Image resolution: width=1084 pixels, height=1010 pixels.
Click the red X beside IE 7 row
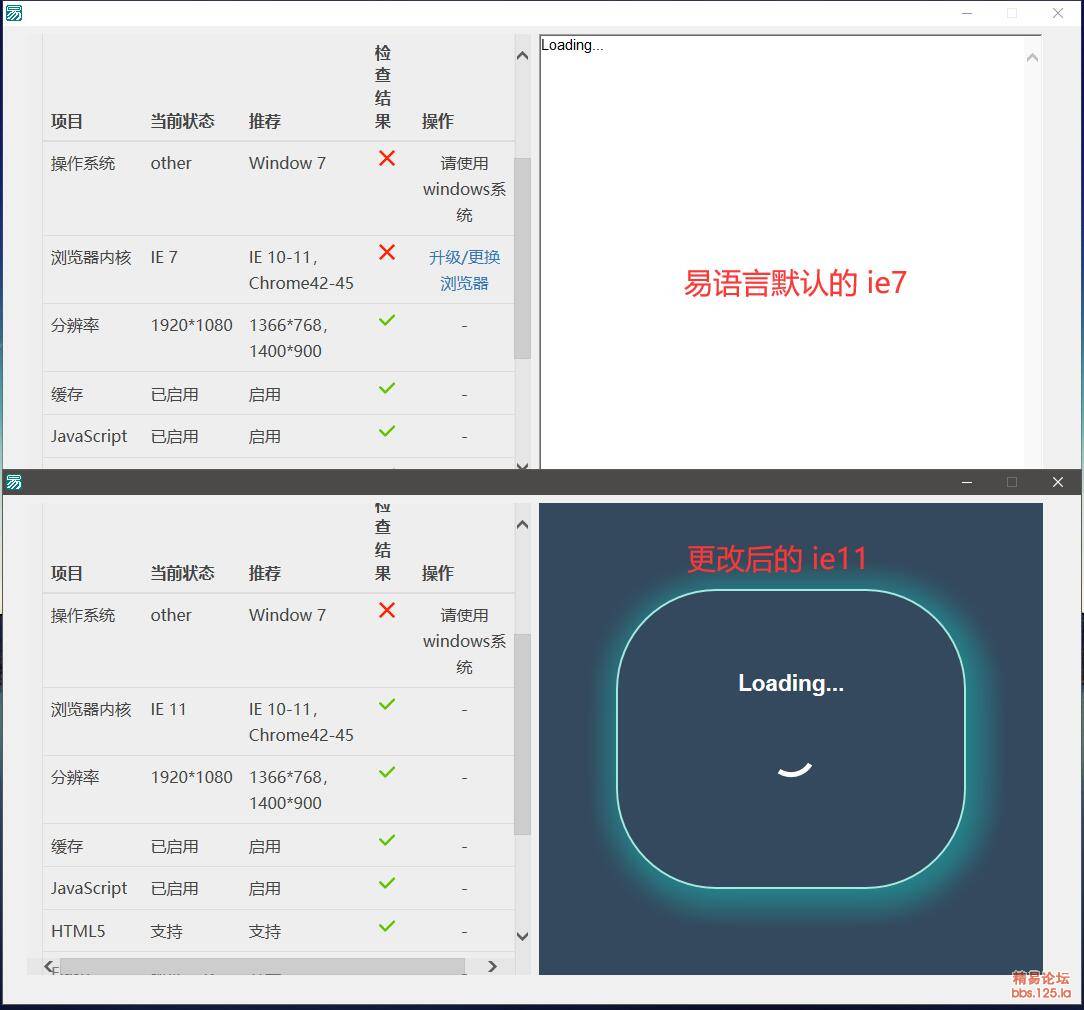[387, 252]
